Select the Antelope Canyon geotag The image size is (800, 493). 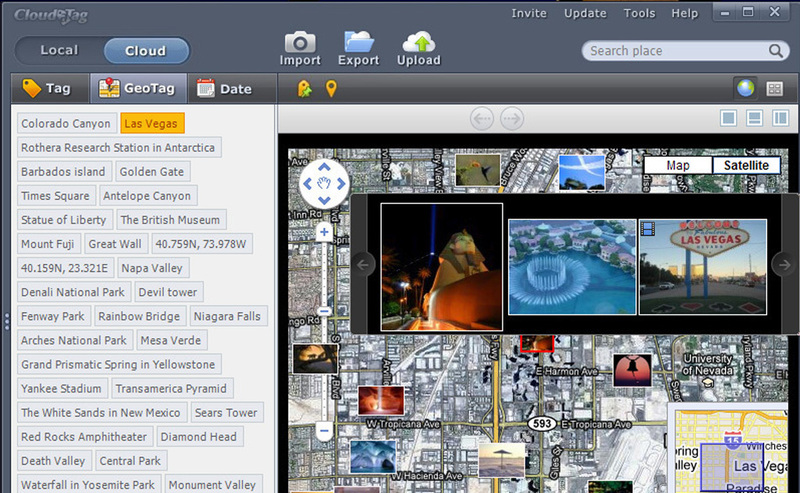pyautogui.click(x=147, y=195)
